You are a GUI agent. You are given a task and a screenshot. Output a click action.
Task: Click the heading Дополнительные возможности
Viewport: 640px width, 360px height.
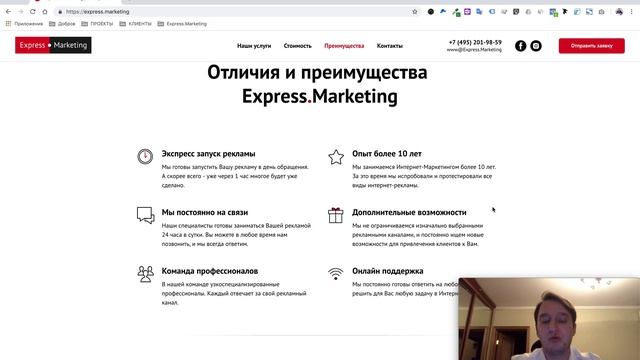tap(409, 212)
